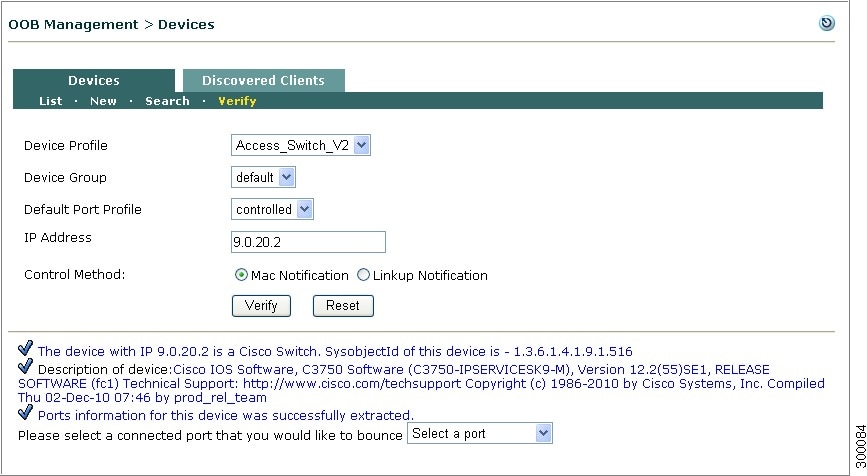Click the 'Please select a connected port' text
This screenshot has height=476, width=867.
click(x=210, y=436)
